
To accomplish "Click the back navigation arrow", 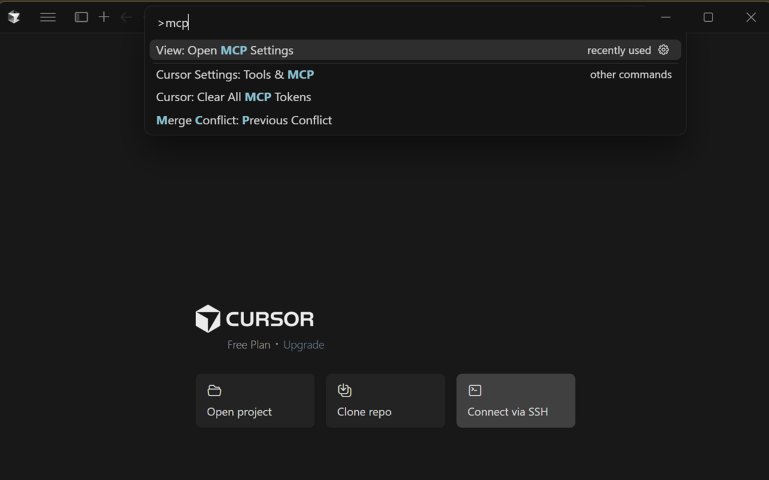I will click(126, 17).
